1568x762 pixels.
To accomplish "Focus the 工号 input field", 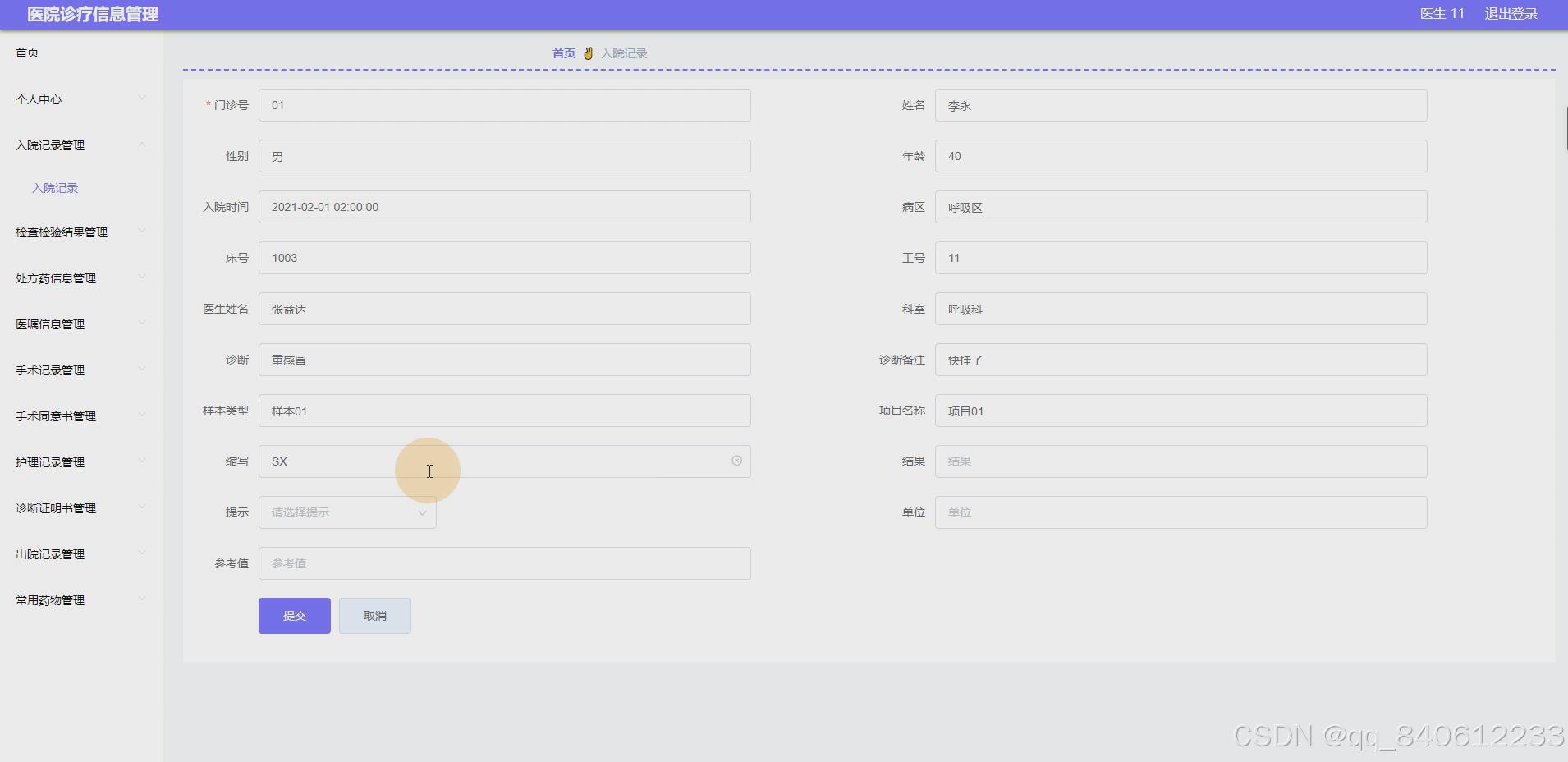I will pos(1181,258).
